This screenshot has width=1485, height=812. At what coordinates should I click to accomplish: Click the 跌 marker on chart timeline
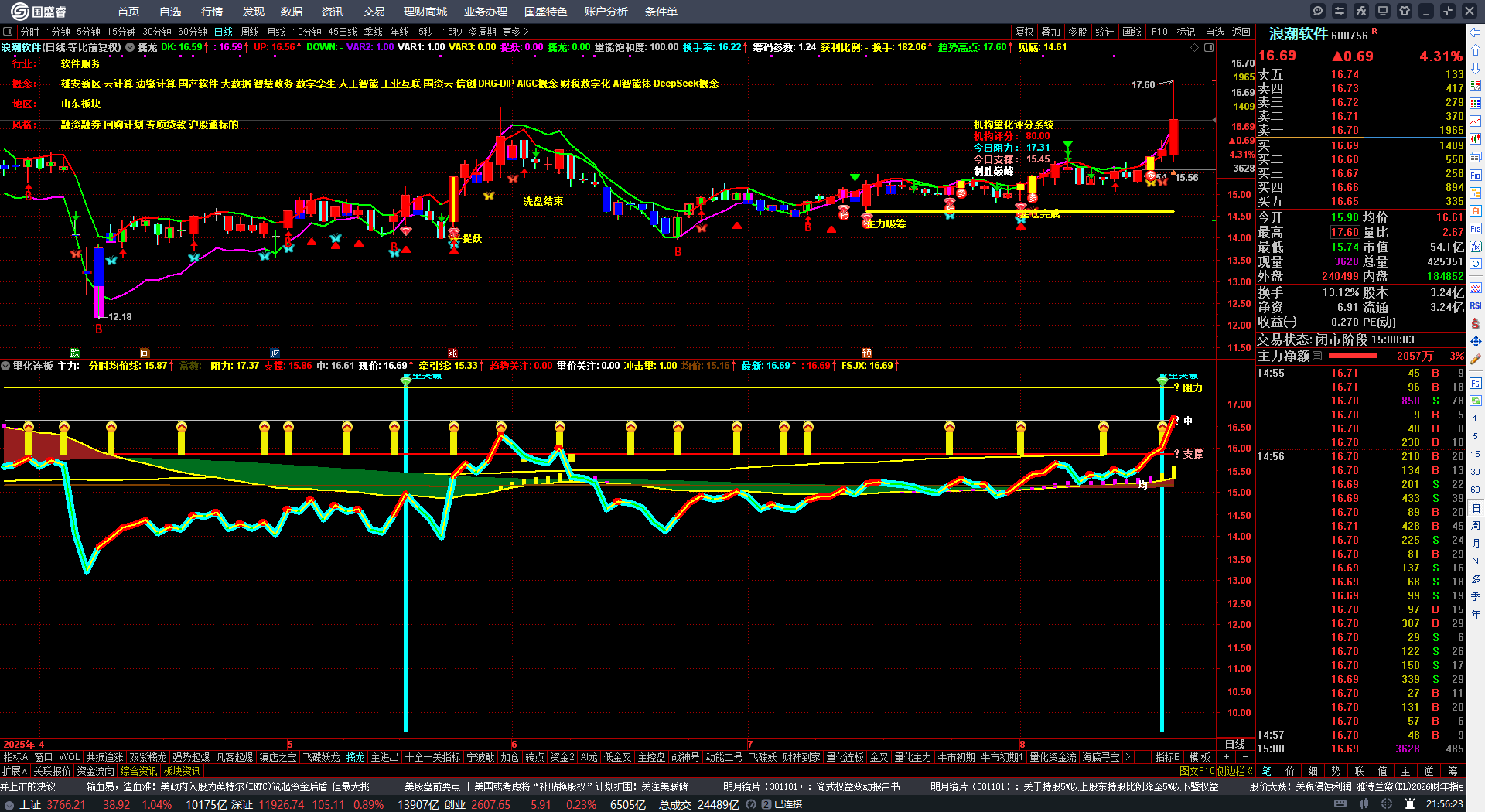click(x=75, y=353)
